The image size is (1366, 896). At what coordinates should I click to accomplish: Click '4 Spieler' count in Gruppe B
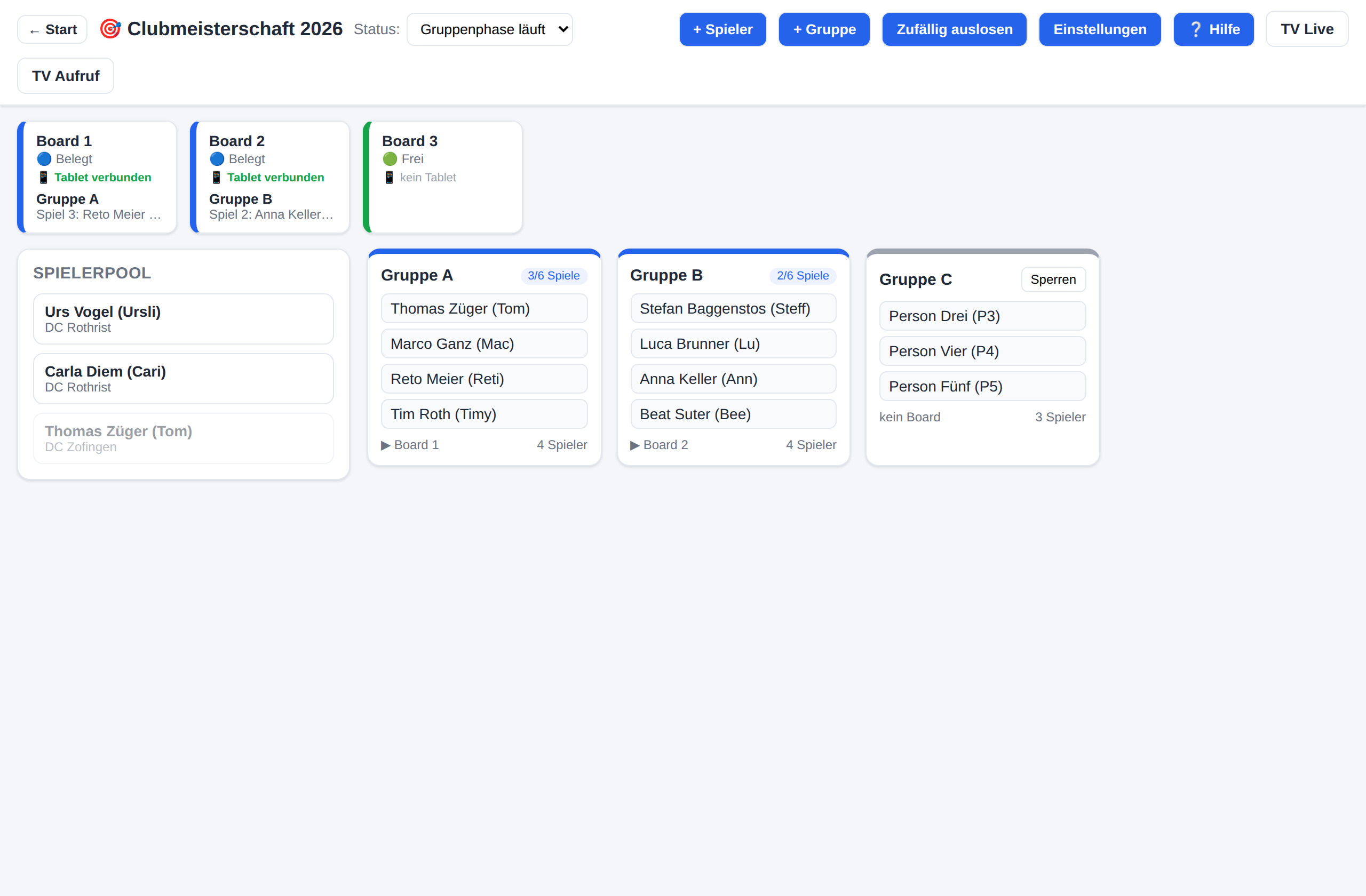click(811, 445)
